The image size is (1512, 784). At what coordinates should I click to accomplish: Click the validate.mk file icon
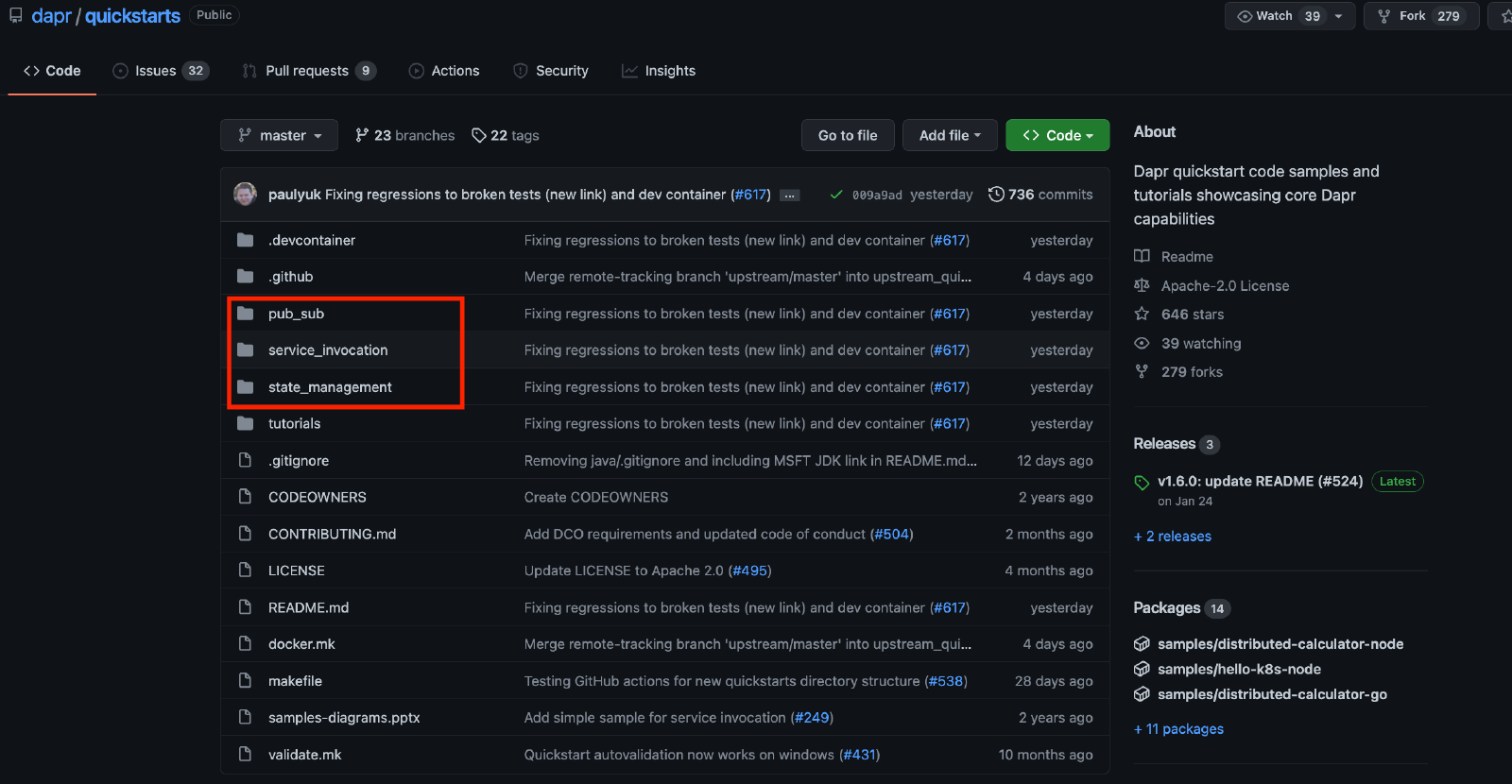point(246,755)
